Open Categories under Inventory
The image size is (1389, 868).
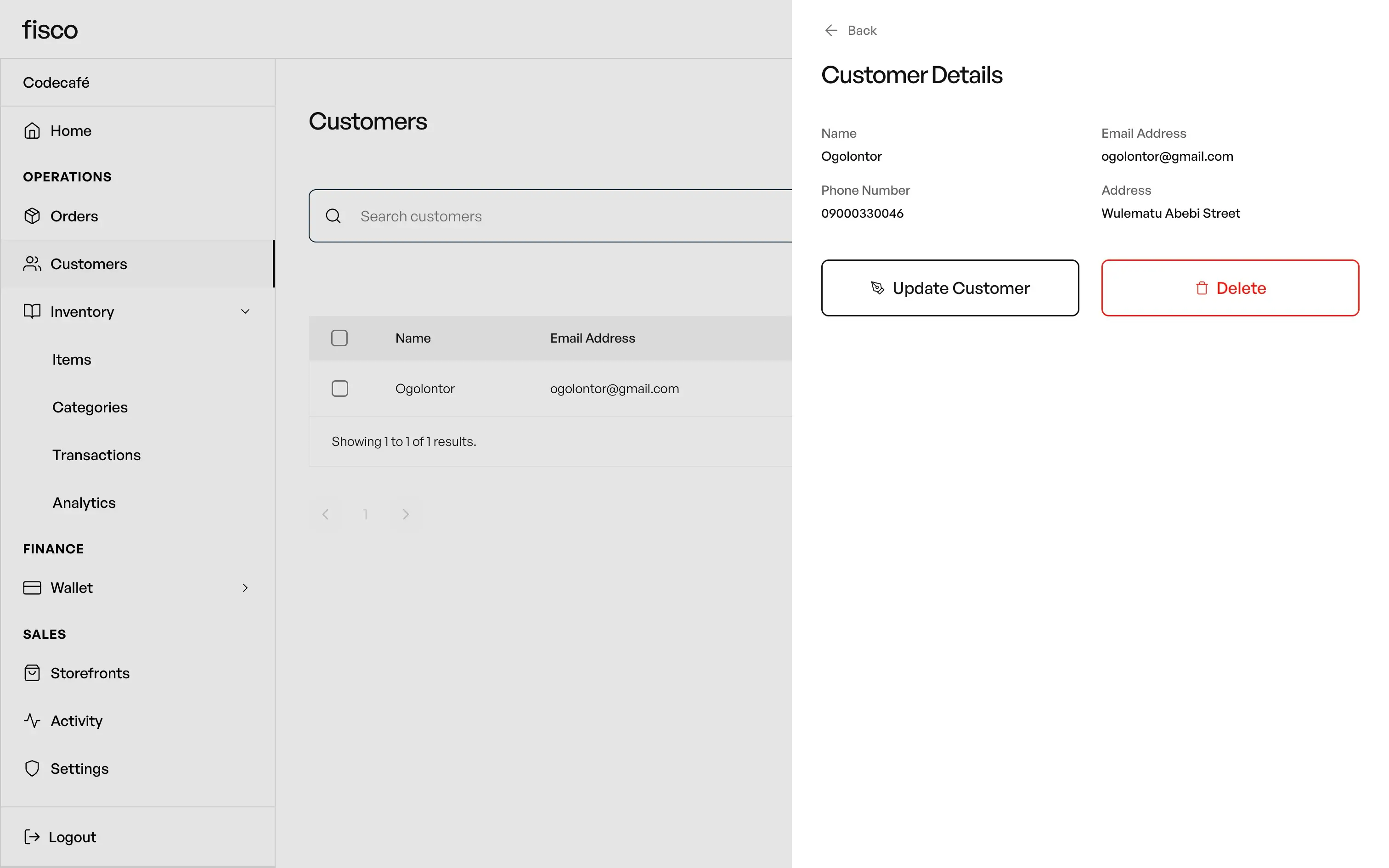tap(90, 407)
